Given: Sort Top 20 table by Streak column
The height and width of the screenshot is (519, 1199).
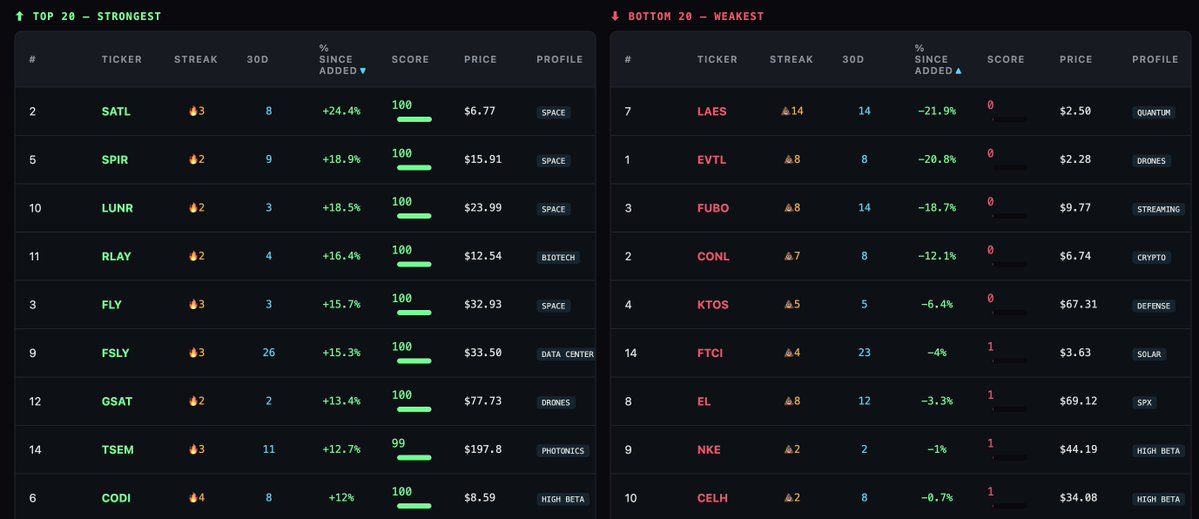Looking at the screenshot, I should 196,59.
